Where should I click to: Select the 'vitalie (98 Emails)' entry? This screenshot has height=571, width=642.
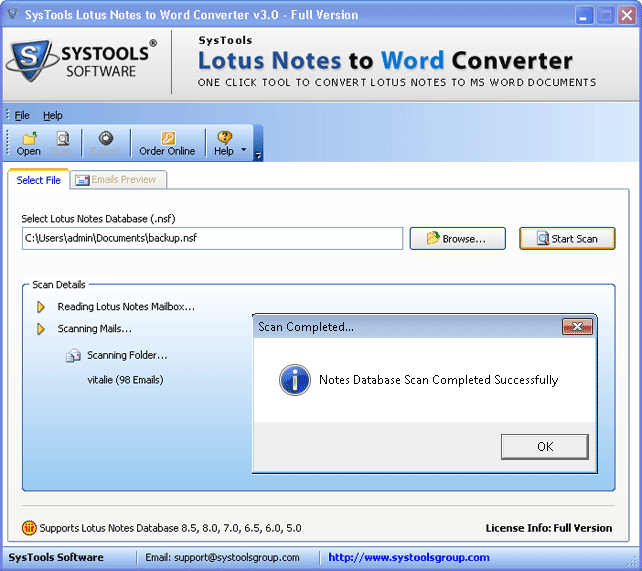click(125, 380)
